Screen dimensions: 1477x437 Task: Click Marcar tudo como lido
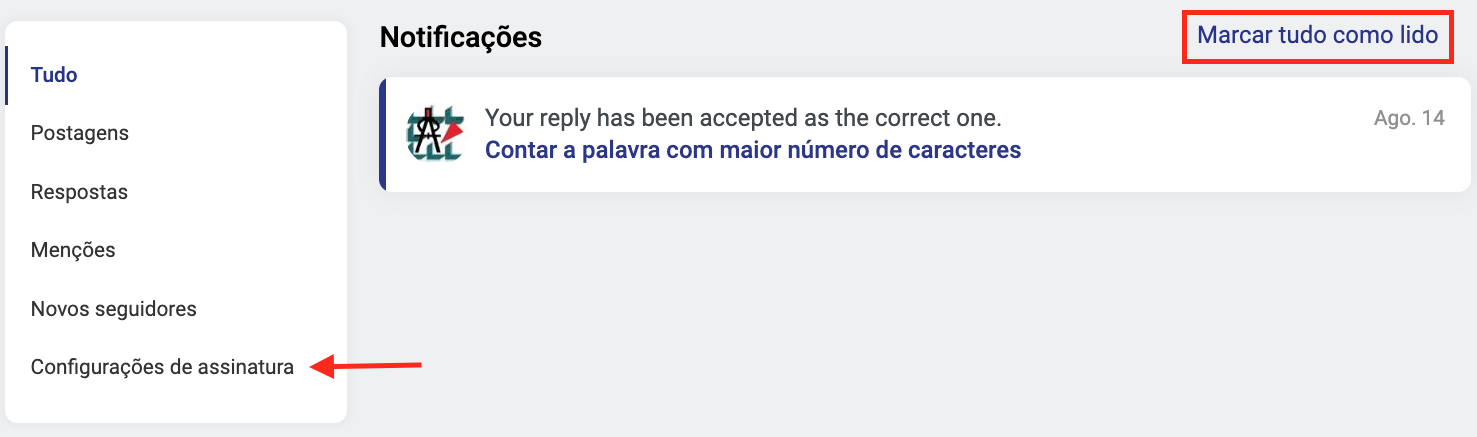(x=1317, y=36)
